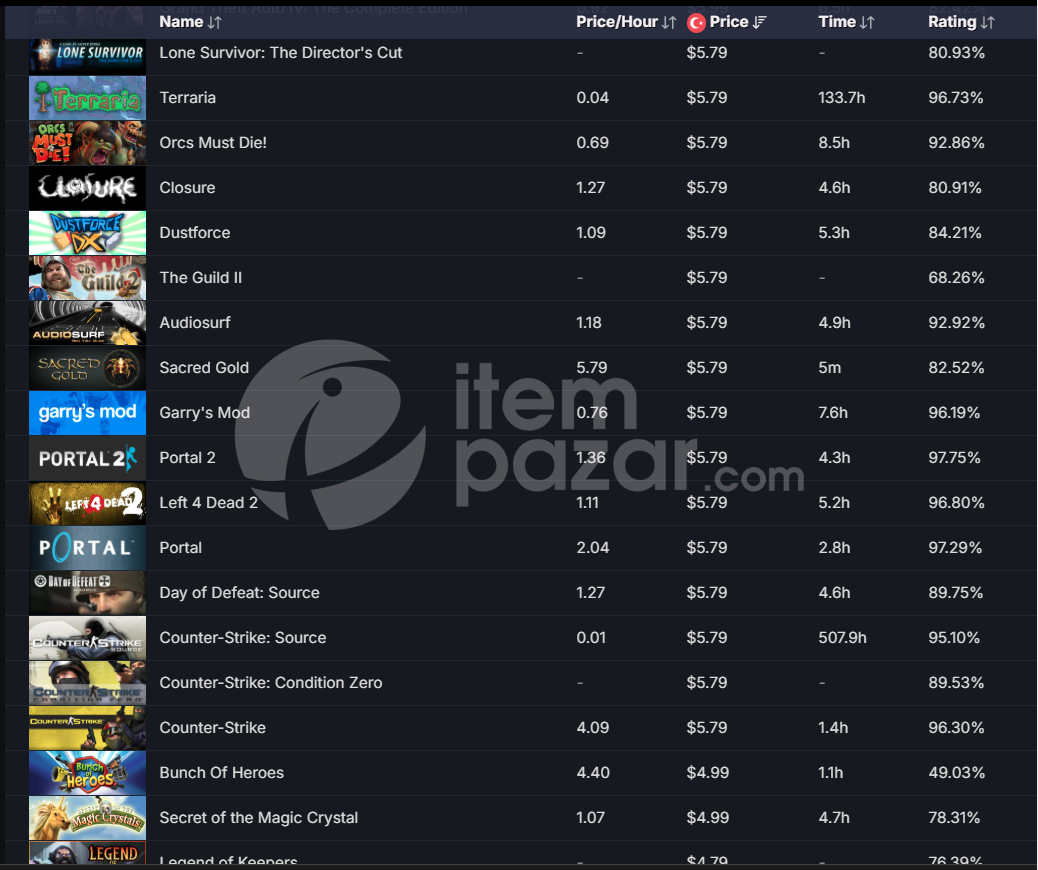
Task: Open Counter-Strike: Source name link
Action: tap(243, 638)
